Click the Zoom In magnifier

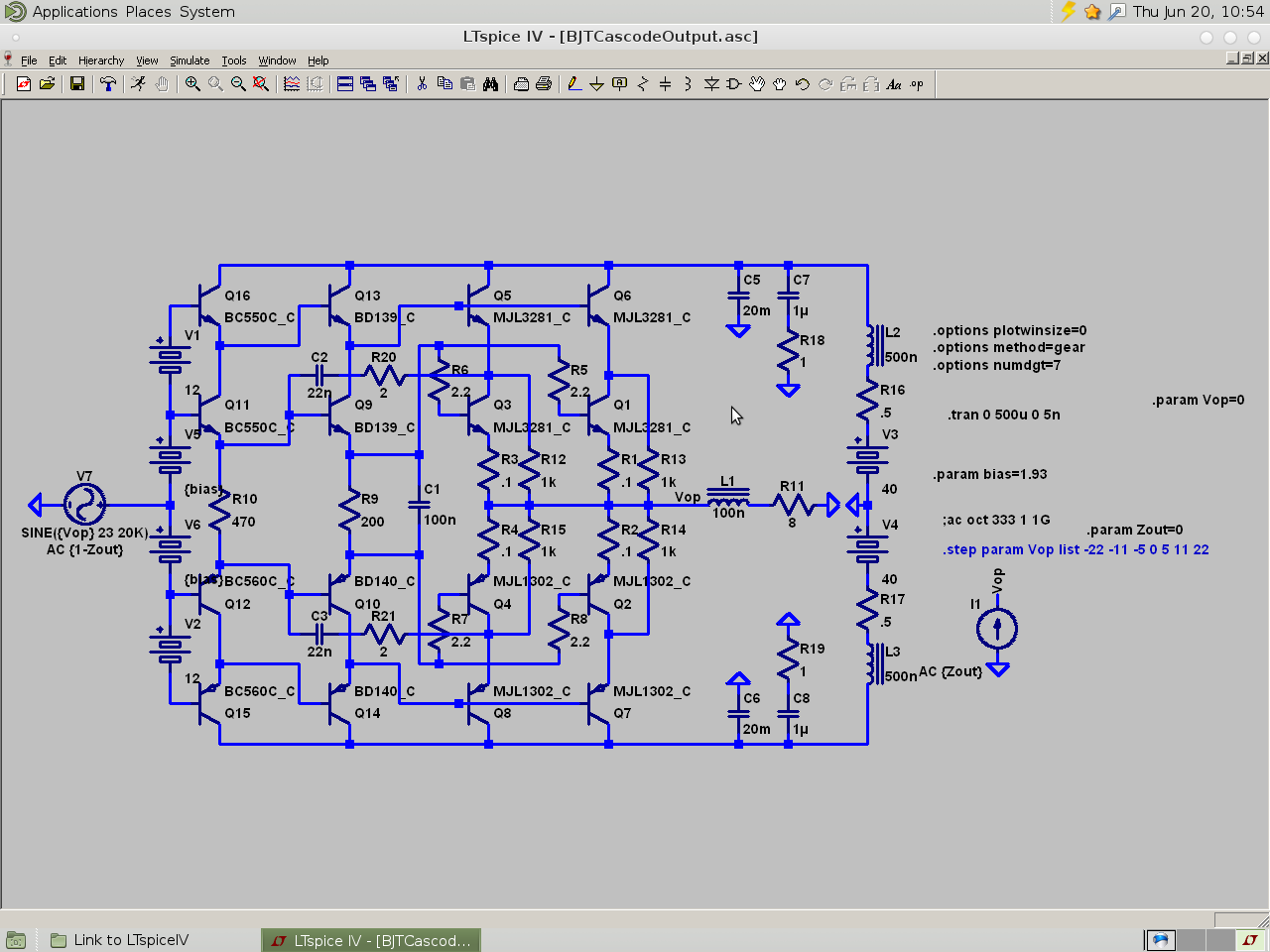[192, 84]
